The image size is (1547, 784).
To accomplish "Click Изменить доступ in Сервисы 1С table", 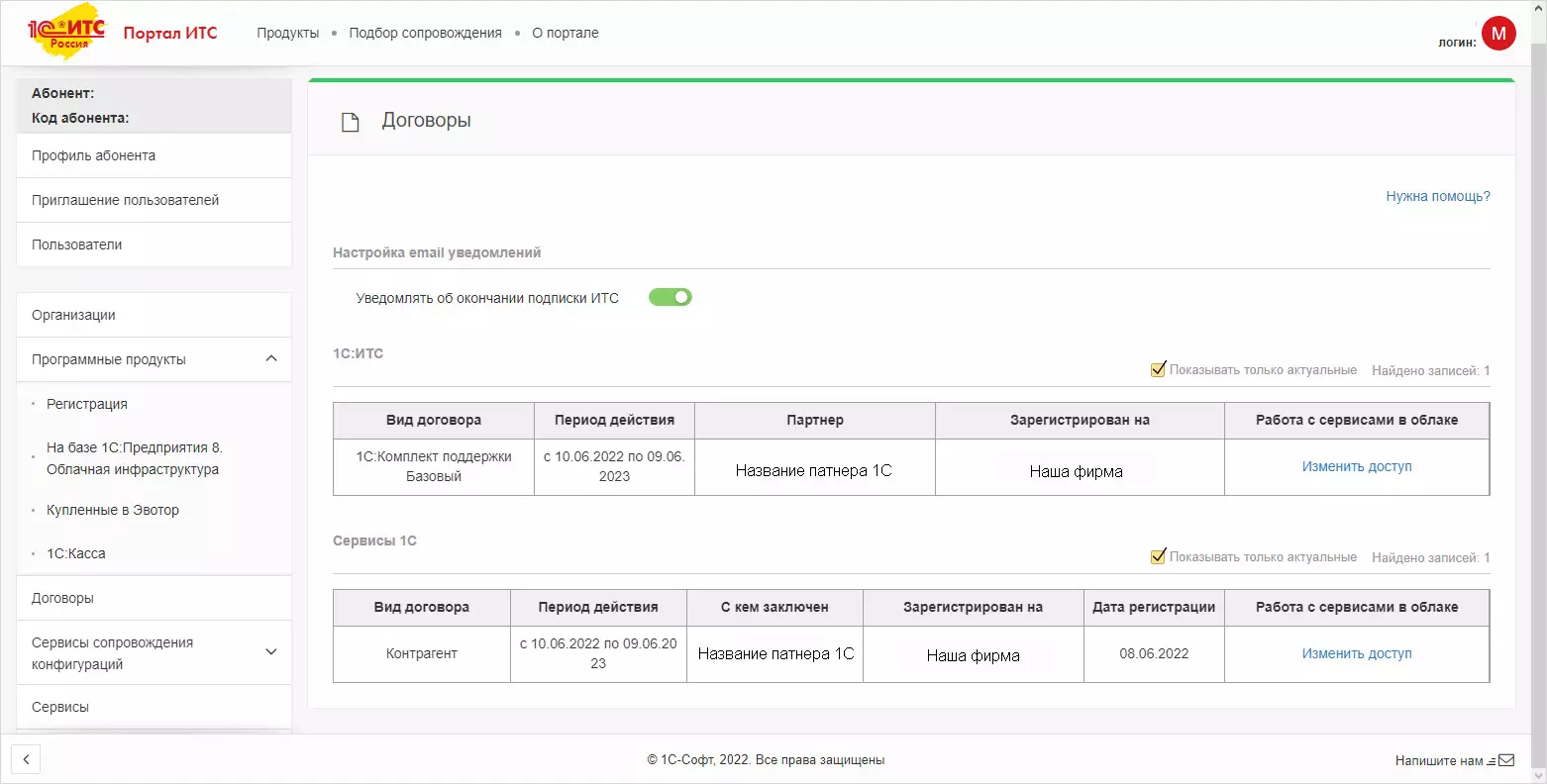I will [1356, 653].
